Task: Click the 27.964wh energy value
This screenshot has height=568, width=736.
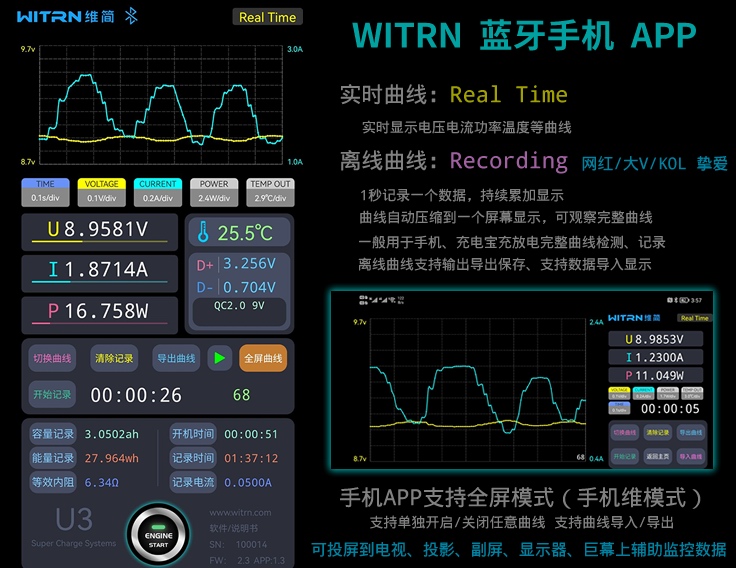Action: pyautogui.click(x=112, y=459)
